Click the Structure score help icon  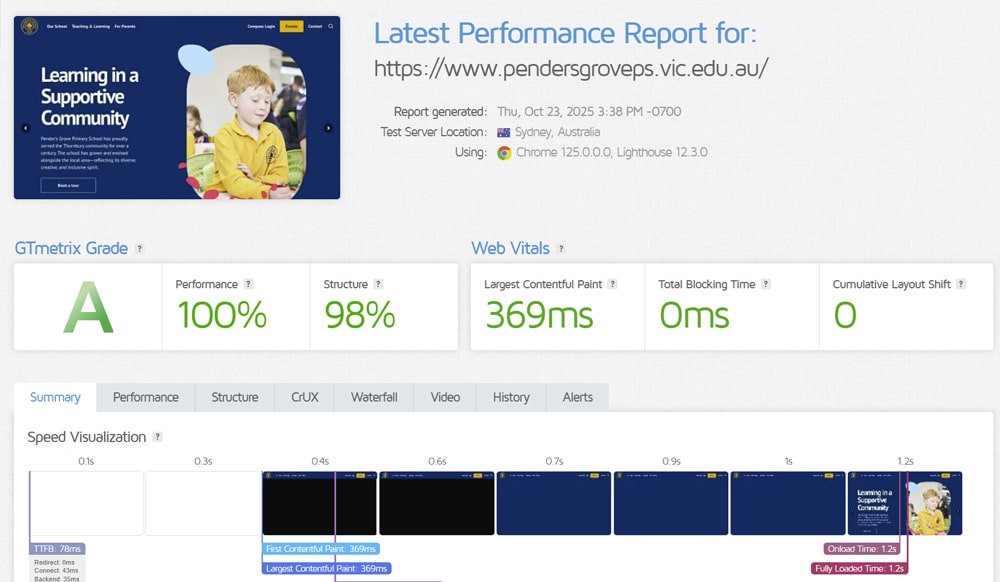point(378,284)
